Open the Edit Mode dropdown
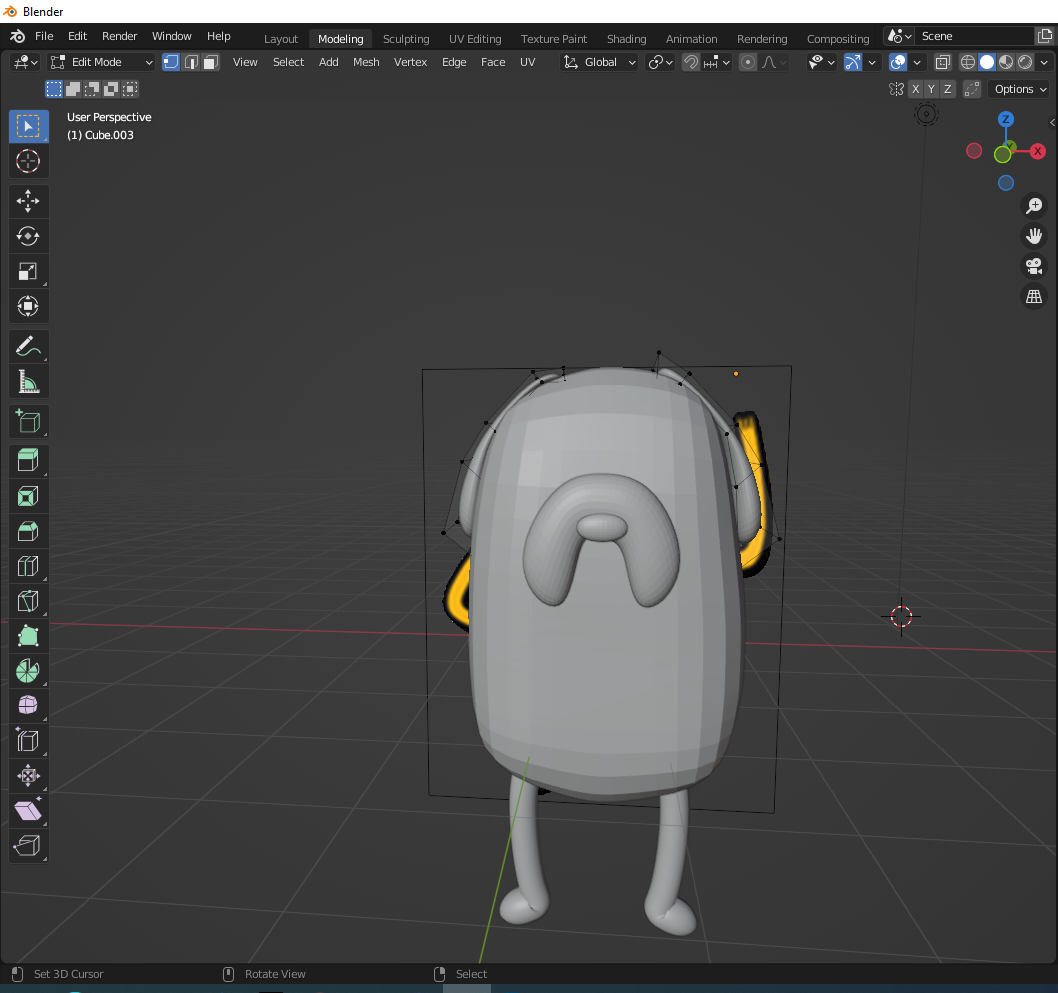1058x993 pixels. tap(101, 62)
